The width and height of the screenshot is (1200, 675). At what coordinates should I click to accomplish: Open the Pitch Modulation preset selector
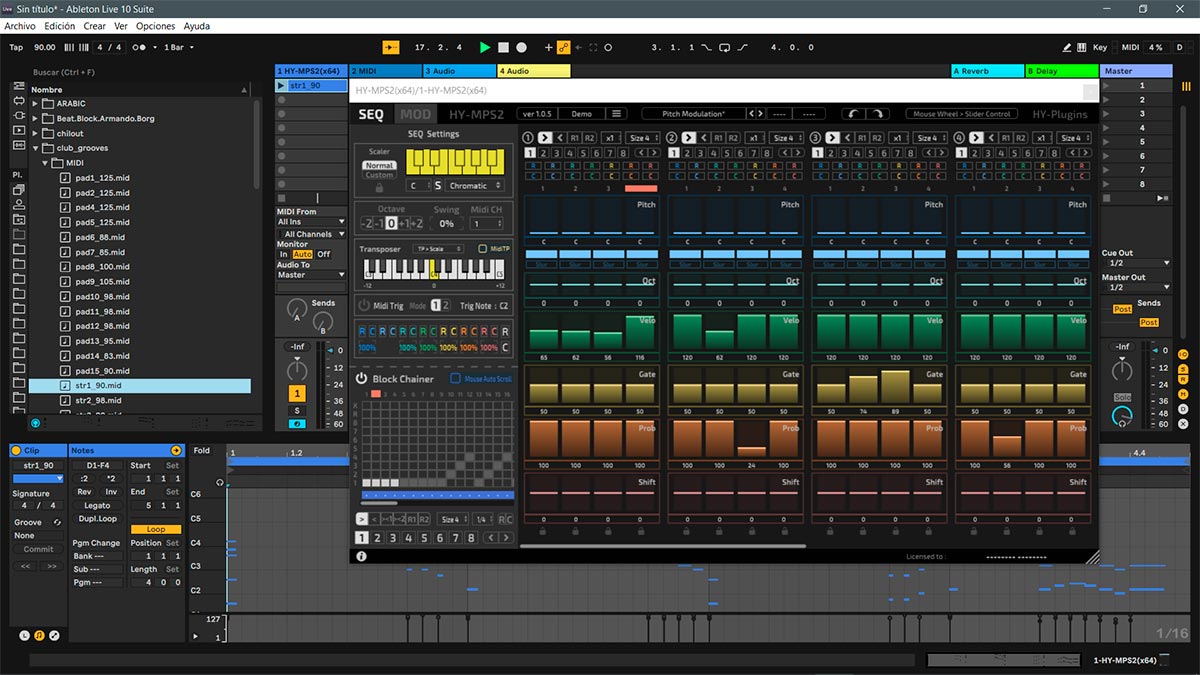694,114
